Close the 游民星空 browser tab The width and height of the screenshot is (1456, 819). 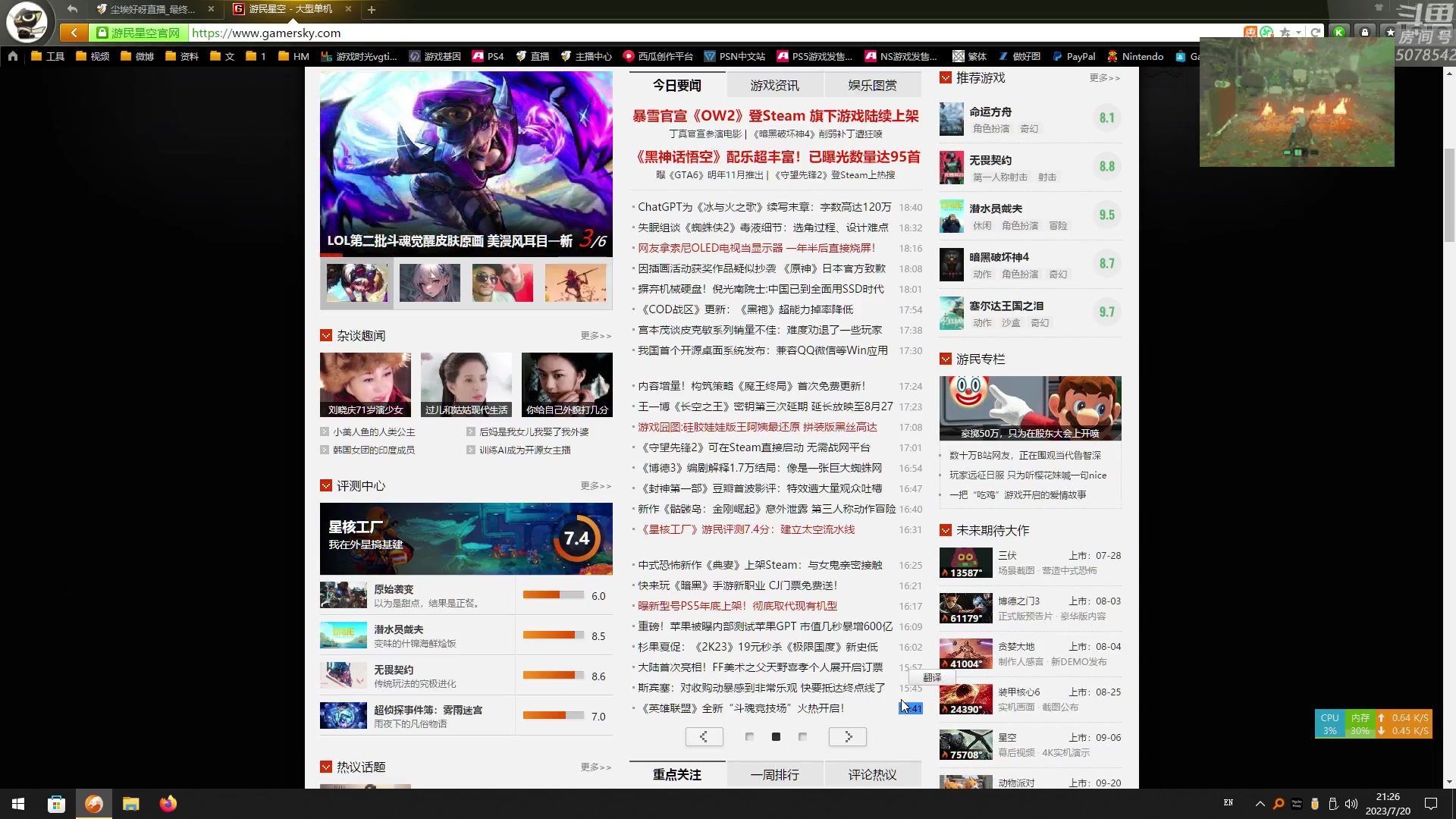point(348,9)
